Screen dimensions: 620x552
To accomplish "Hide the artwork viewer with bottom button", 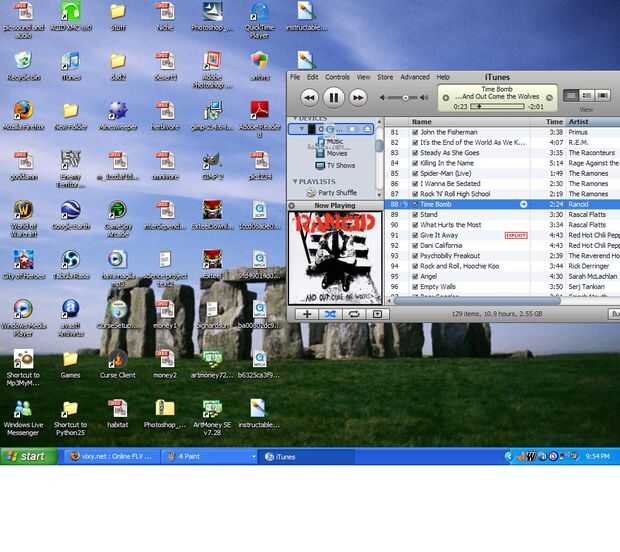I will point(377,314).
